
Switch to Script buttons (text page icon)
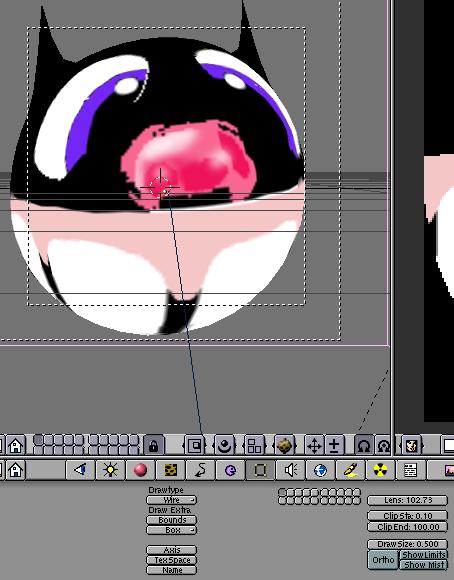pyautogui.click(x=410, y=470)
